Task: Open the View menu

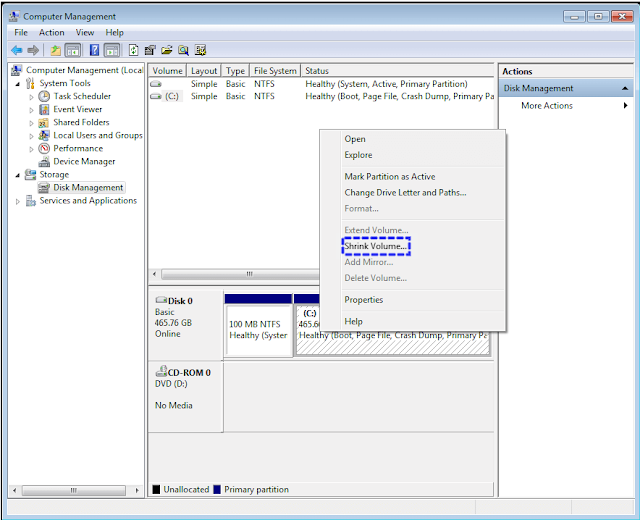Action: tap(85, 33)
